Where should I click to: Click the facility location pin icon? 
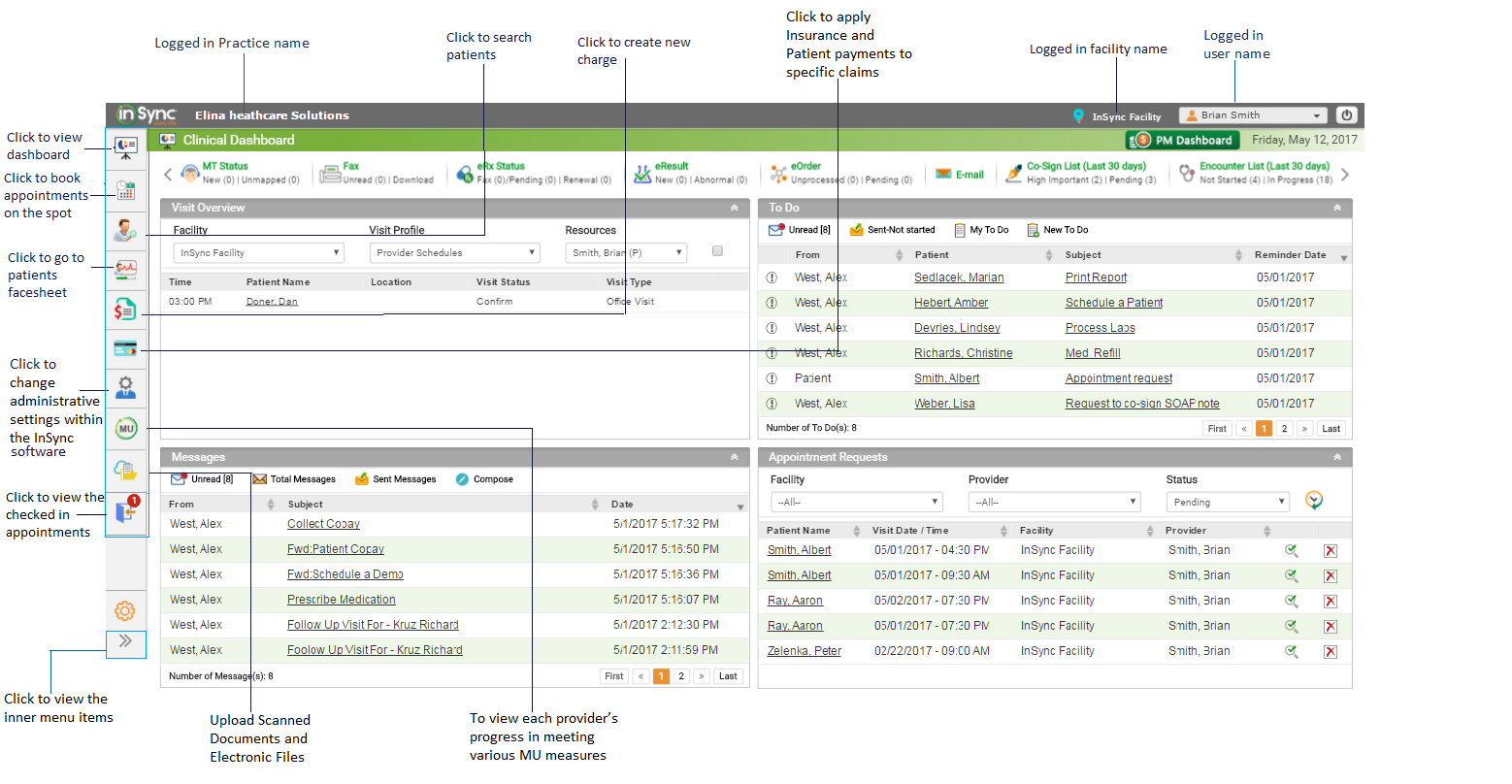[x=1078, y=116]
